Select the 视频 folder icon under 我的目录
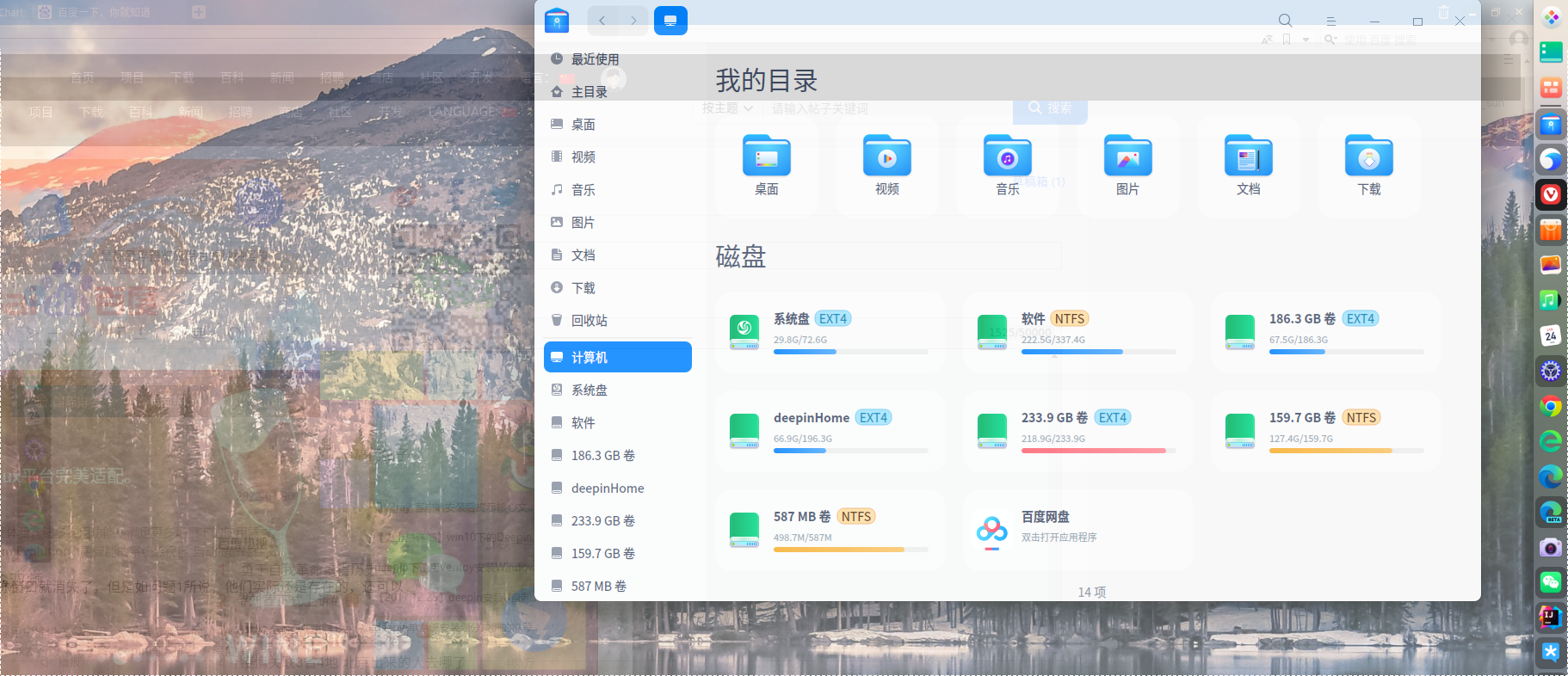1568x676 pixels. (887, 156)
